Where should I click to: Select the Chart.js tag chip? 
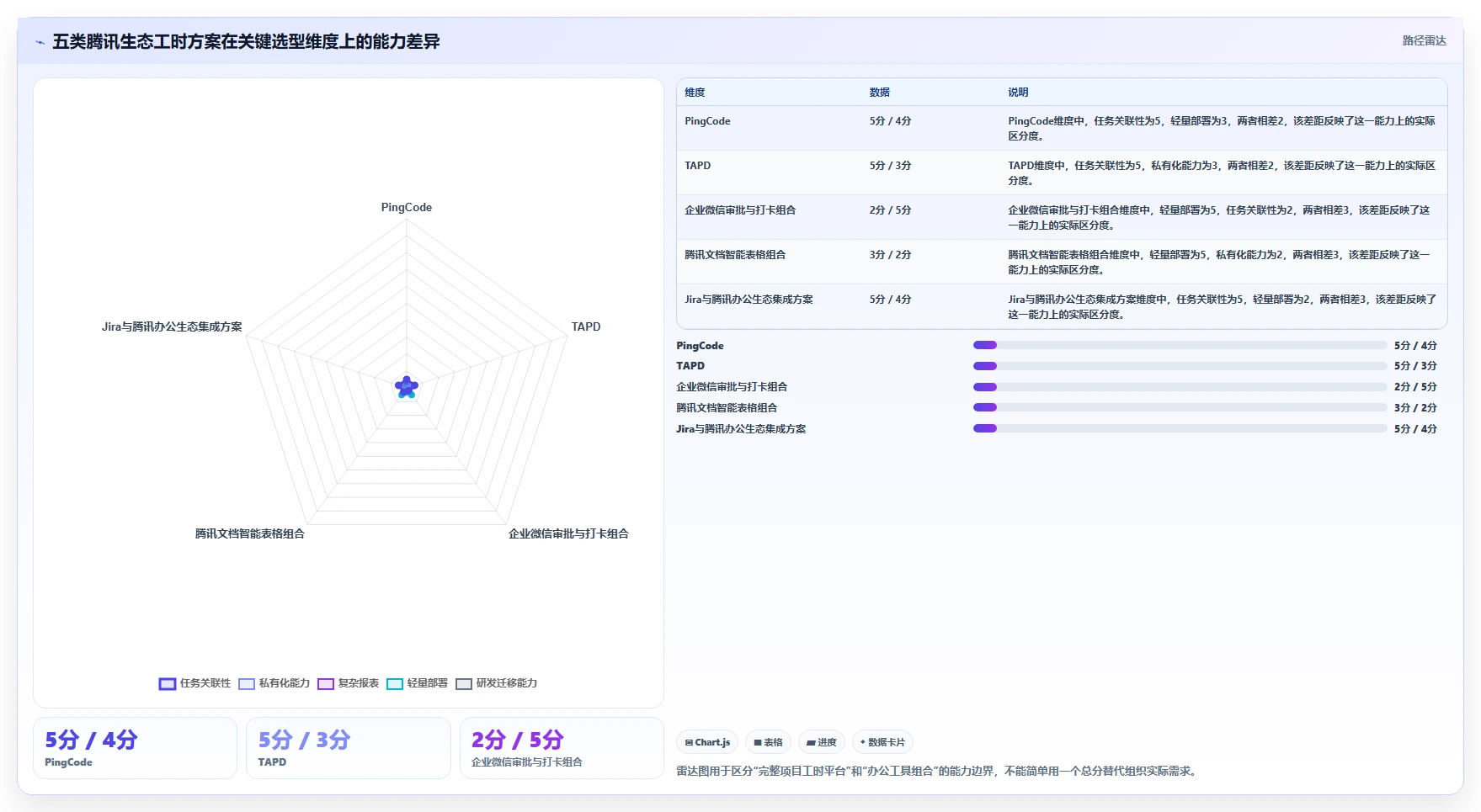point(707,742)
